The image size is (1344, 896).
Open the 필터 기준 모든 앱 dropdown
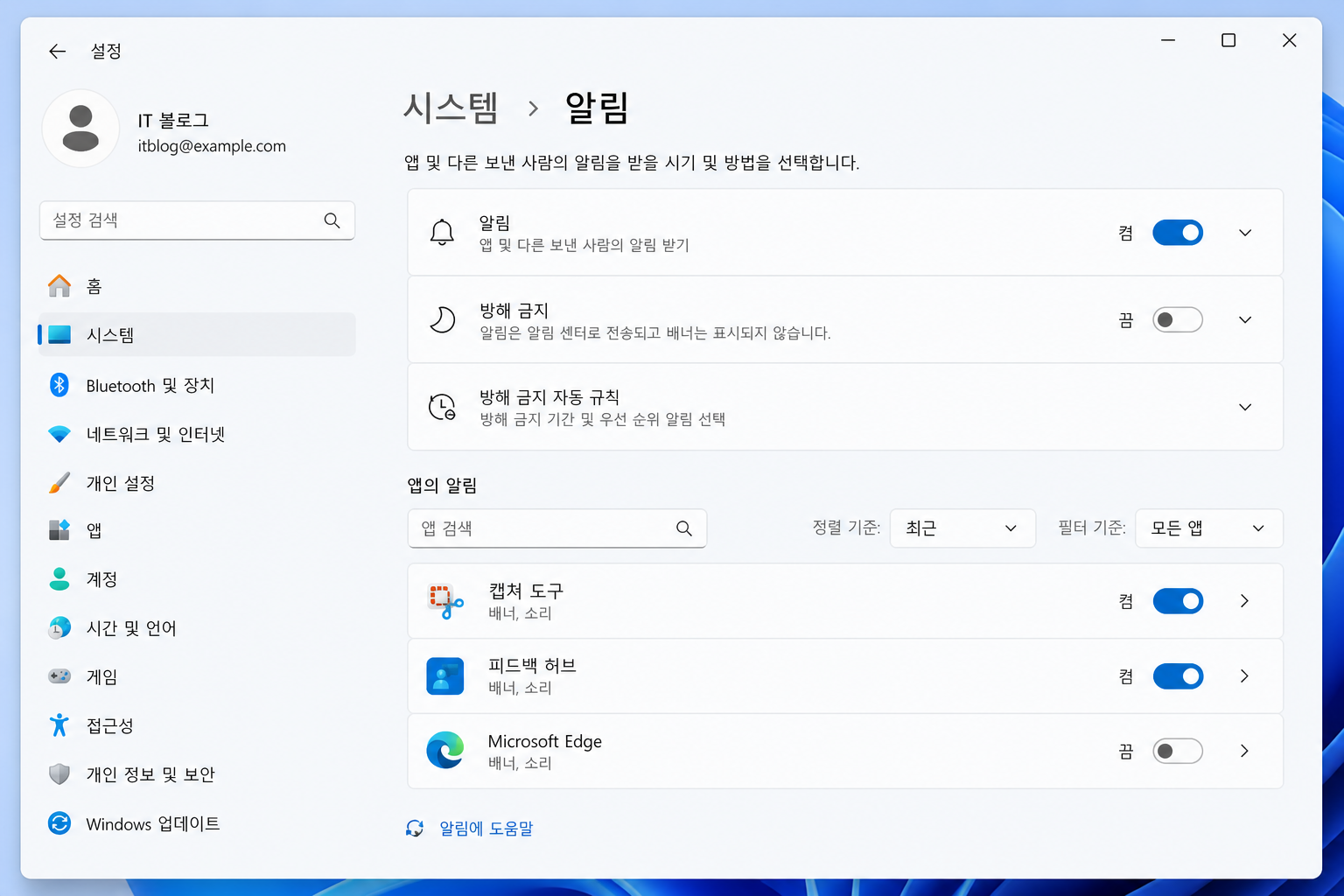(1209, 528)
